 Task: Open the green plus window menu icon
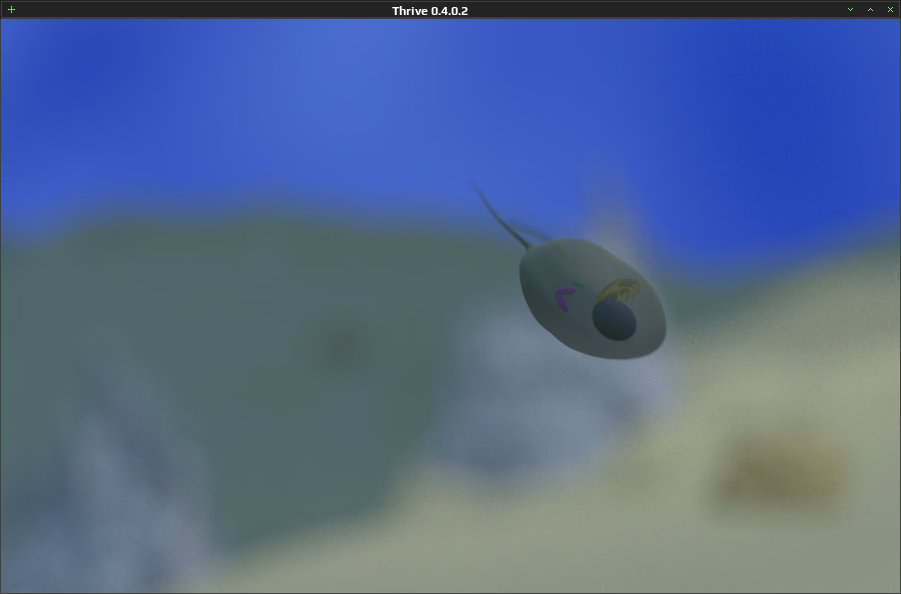(11, 10)
